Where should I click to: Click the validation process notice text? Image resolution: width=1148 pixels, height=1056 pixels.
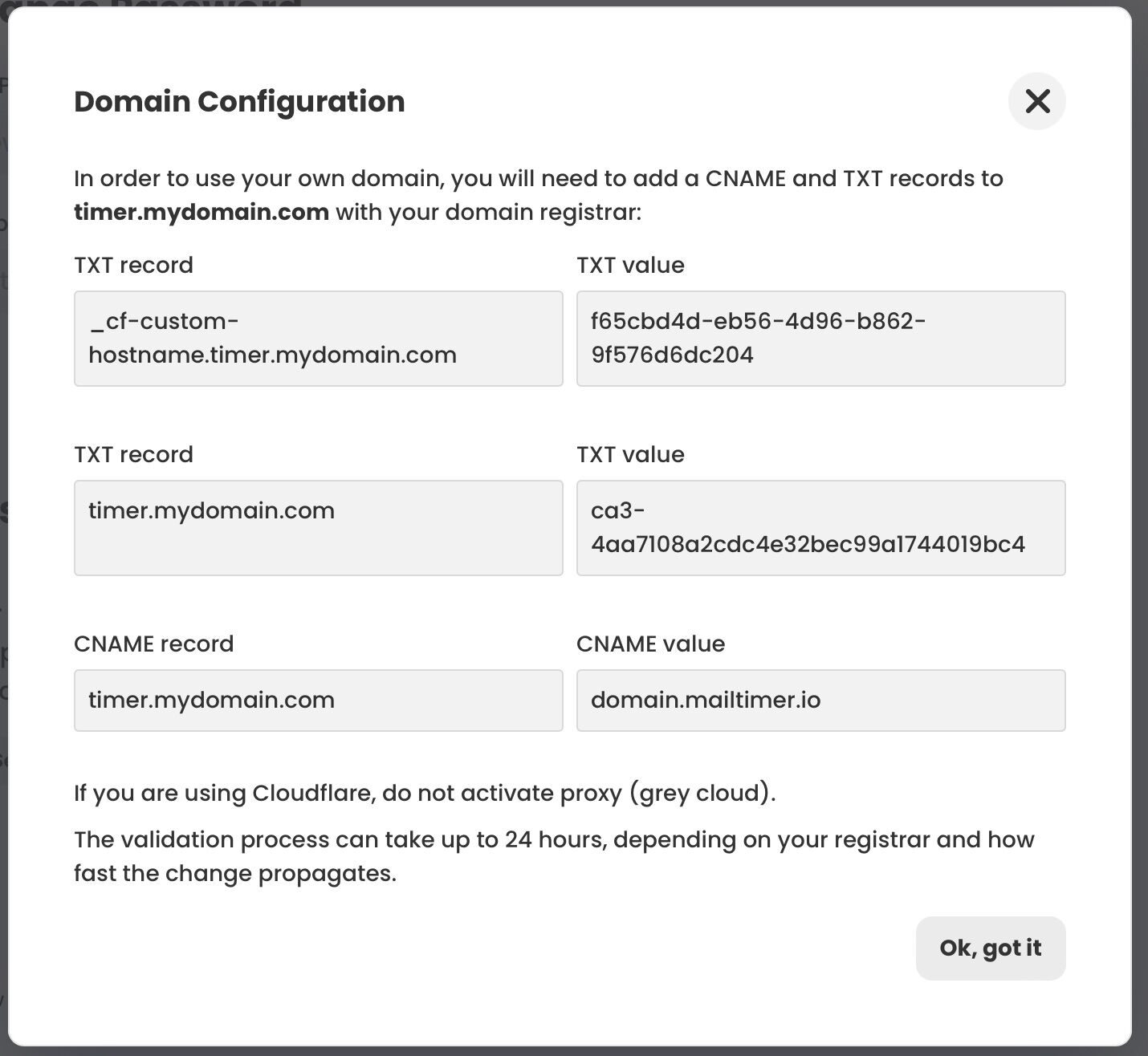pos(554,855)
